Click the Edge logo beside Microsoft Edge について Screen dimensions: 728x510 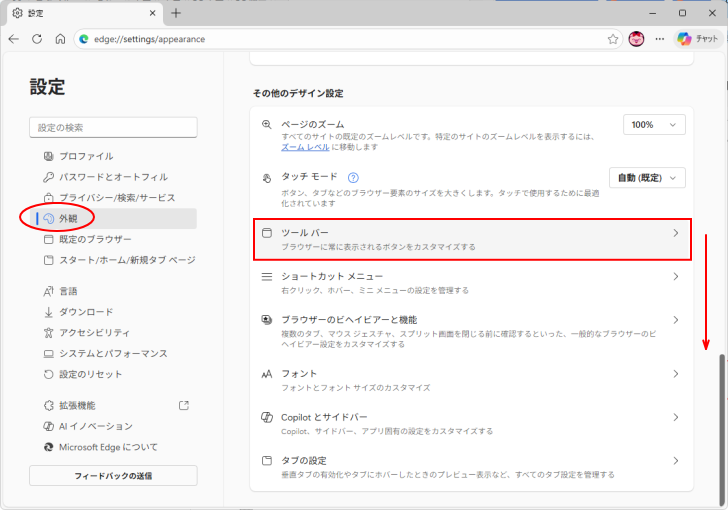click(48, 447)
